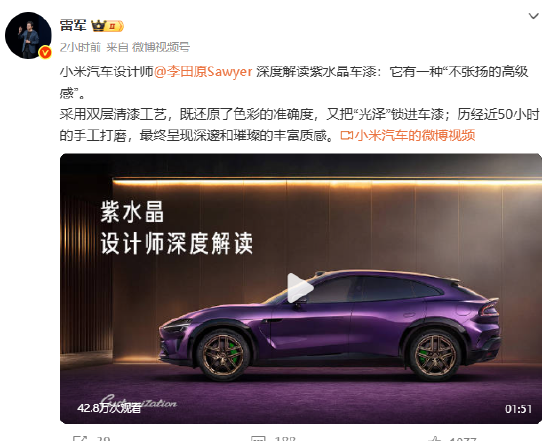
Task: Click the video camera icon before 小米汽车的微博视频
Action: (347, 135)
